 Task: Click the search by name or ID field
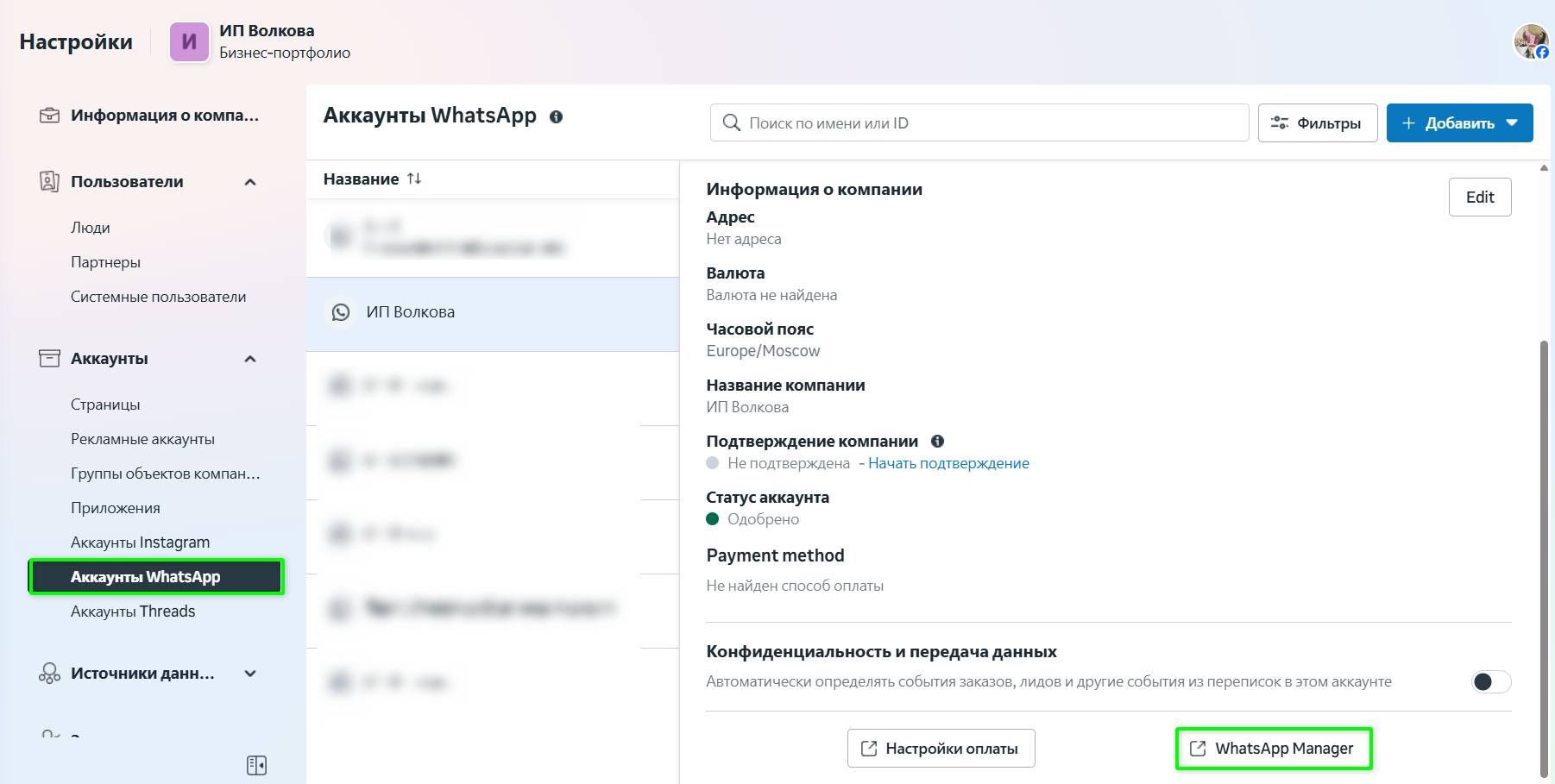click(x=979, y=123)
